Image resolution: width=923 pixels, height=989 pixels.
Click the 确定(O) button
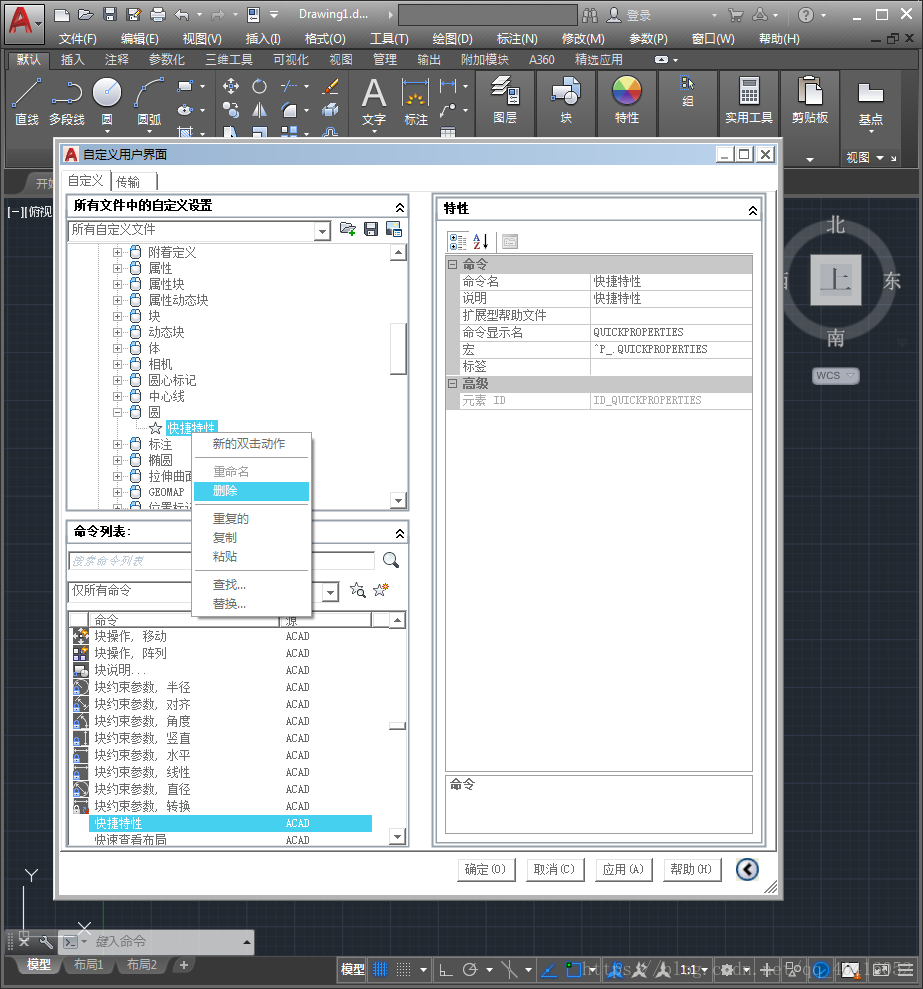[486, 870]
